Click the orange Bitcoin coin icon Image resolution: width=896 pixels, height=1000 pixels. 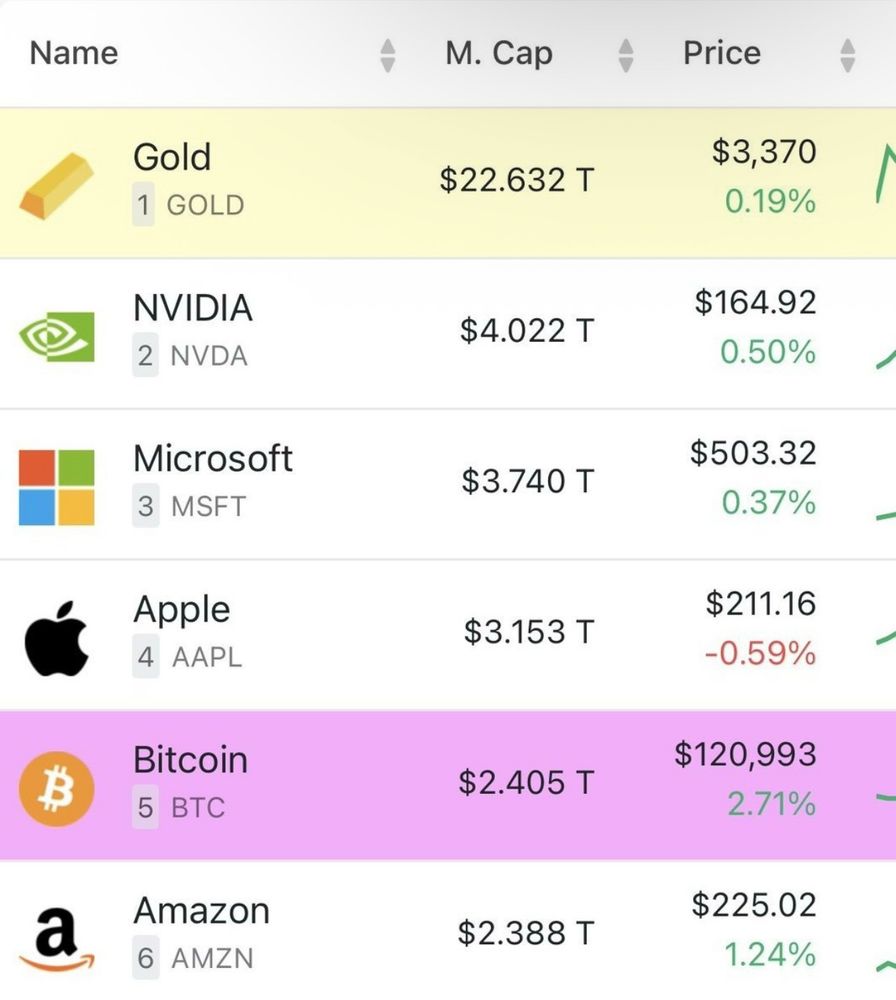[57, 789]
